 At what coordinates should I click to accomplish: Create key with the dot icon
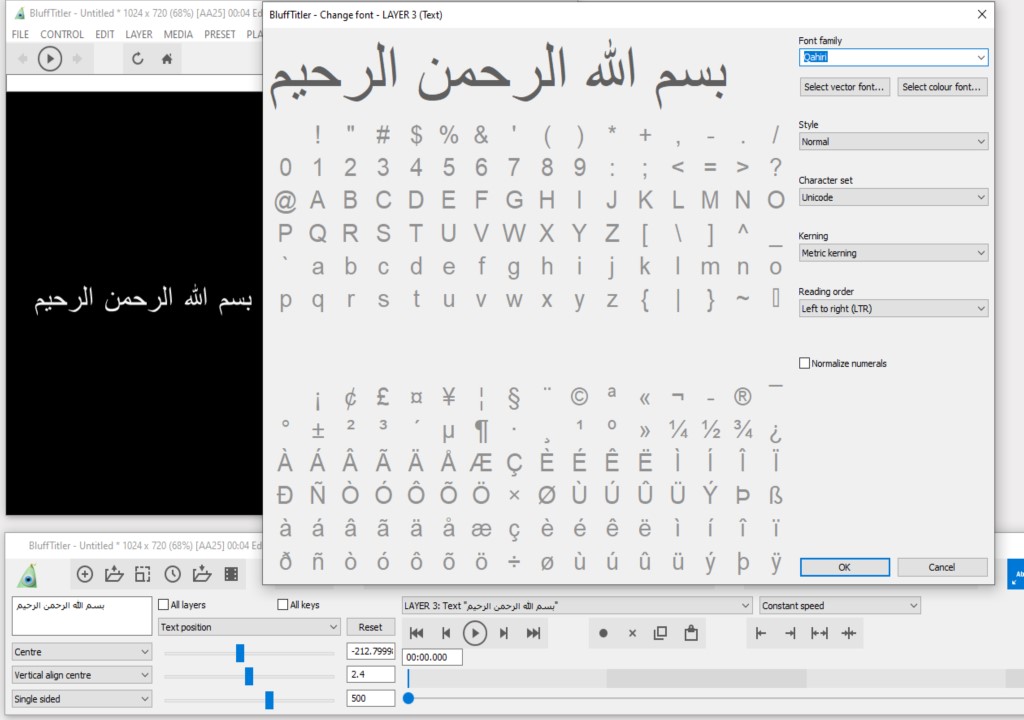[603, 633]
